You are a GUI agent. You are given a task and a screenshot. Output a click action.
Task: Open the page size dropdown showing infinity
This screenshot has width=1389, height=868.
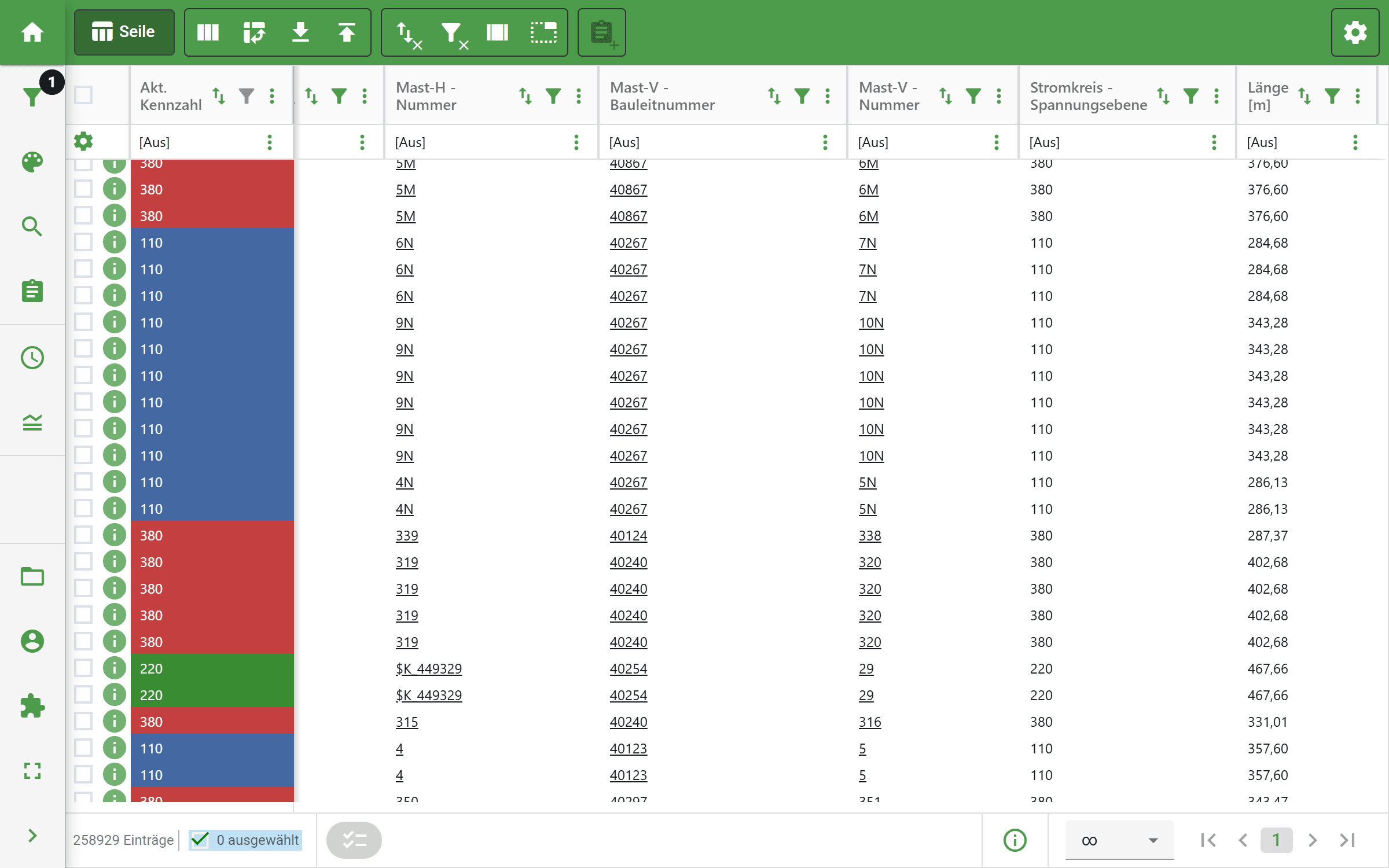coord(1117,840)
